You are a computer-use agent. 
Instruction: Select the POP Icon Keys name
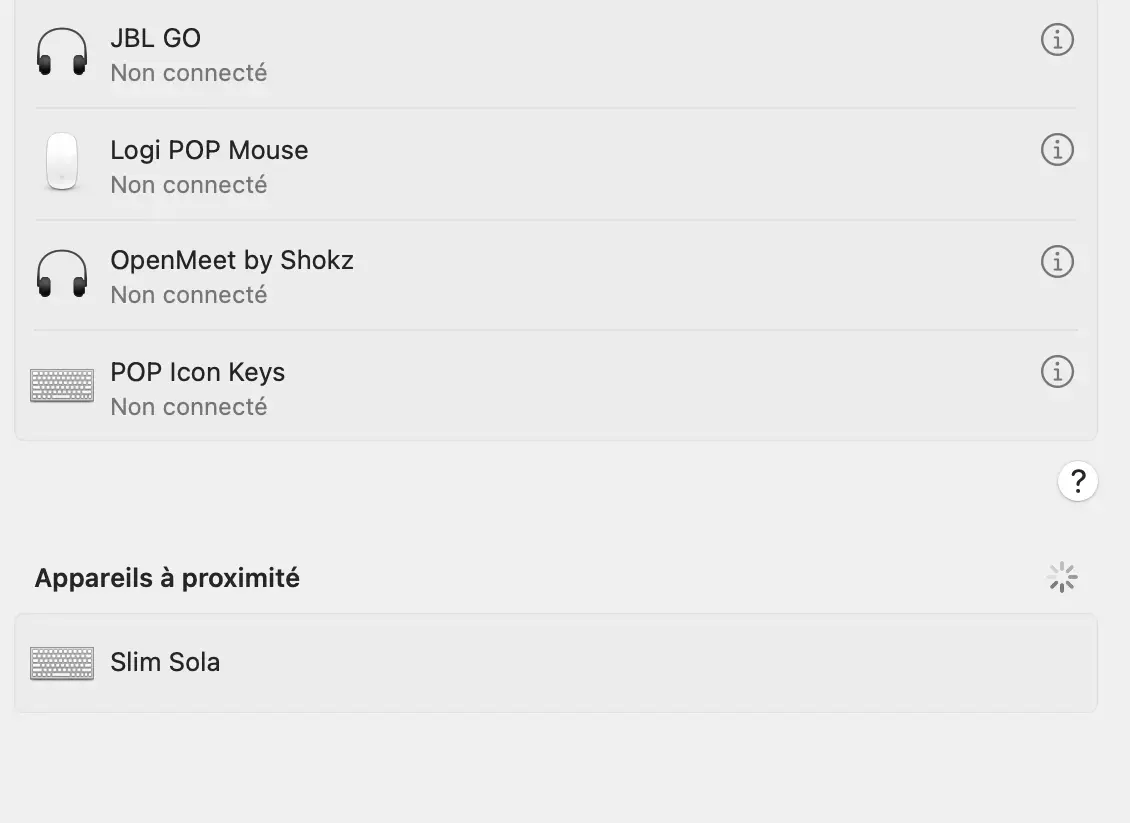tap(198, 372)
